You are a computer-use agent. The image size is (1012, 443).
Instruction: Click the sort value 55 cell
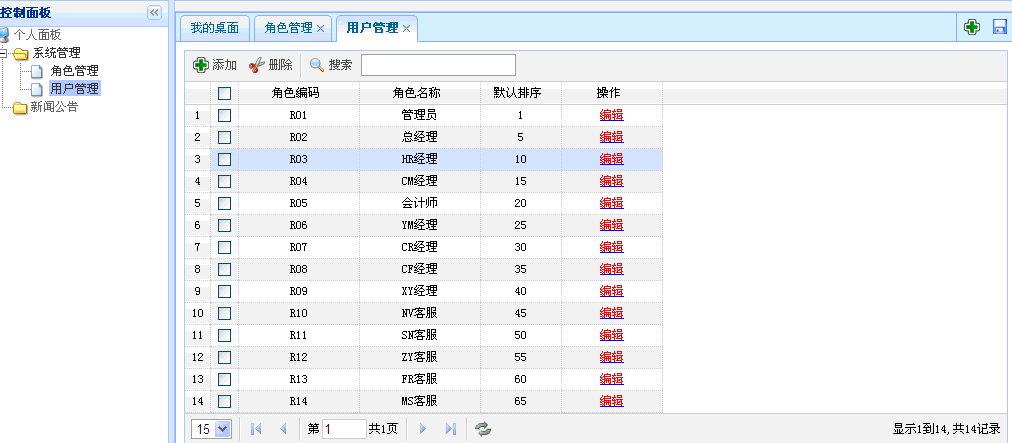pos(520,357)
